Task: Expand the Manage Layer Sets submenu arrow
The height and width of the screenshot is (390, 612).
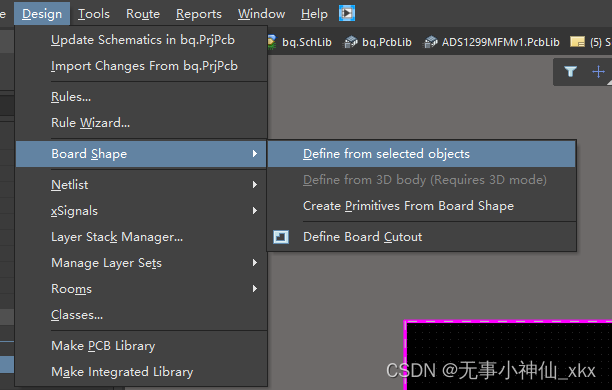Action: [x=255, y=263]
